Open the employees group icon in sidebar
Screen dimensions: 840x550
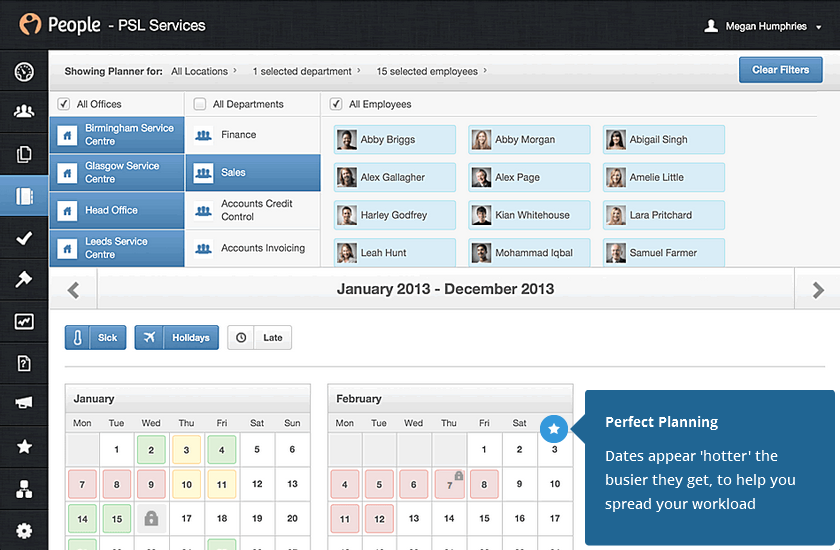pos(24,111)
